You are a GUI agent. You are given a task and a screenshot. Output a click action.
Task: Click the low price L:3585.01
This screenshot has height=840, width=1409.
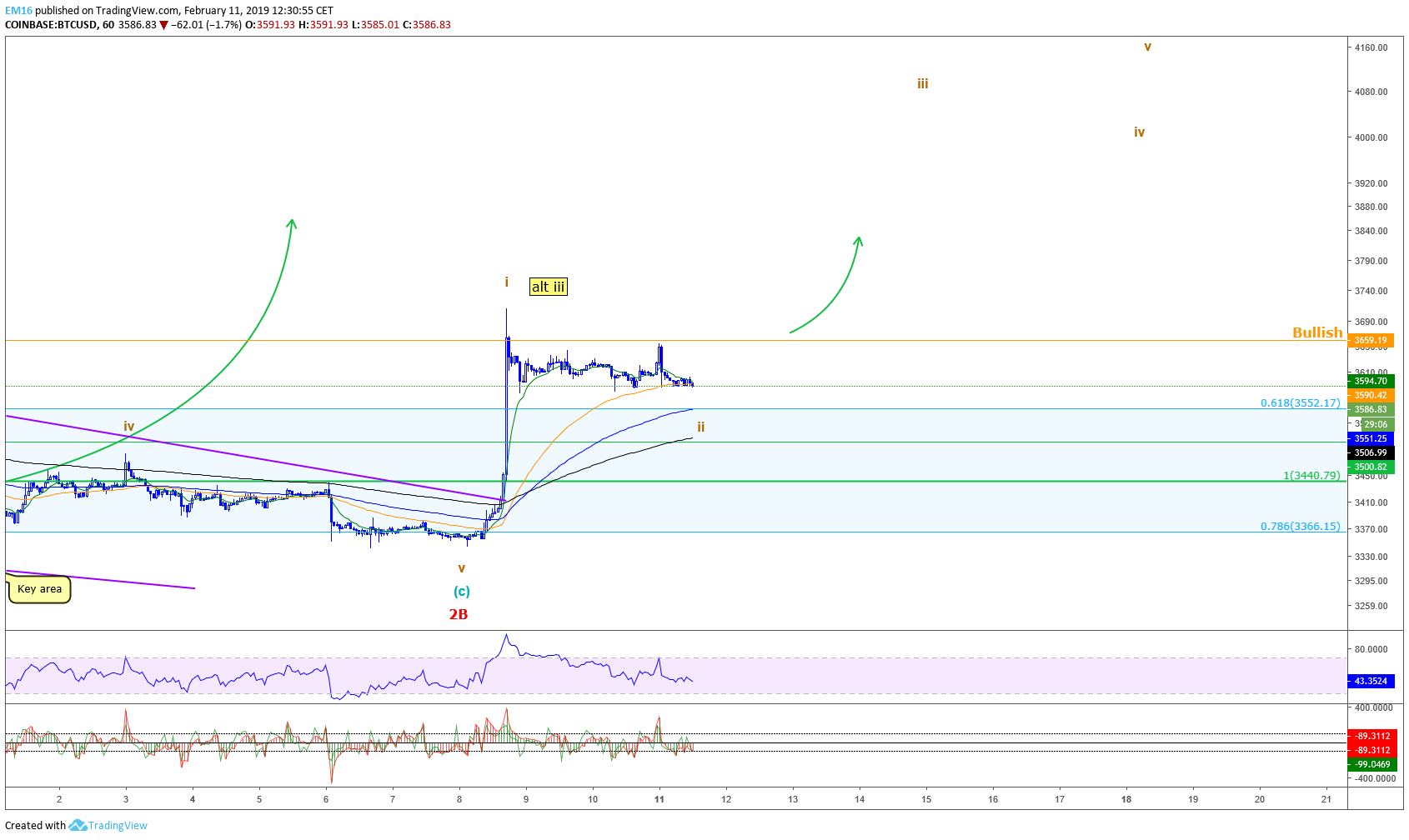click(375, 25)
